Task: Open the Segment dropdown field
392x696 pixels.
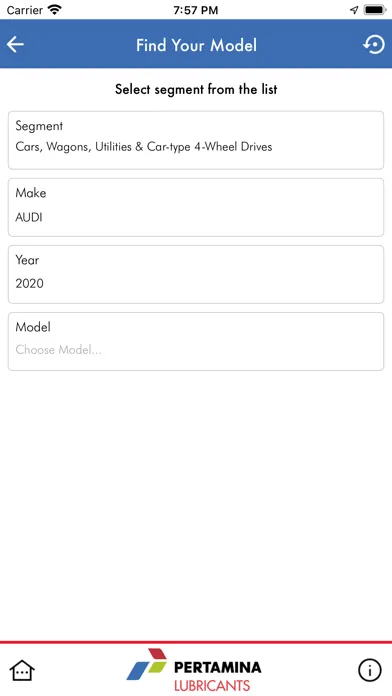Action: (196, 140)
